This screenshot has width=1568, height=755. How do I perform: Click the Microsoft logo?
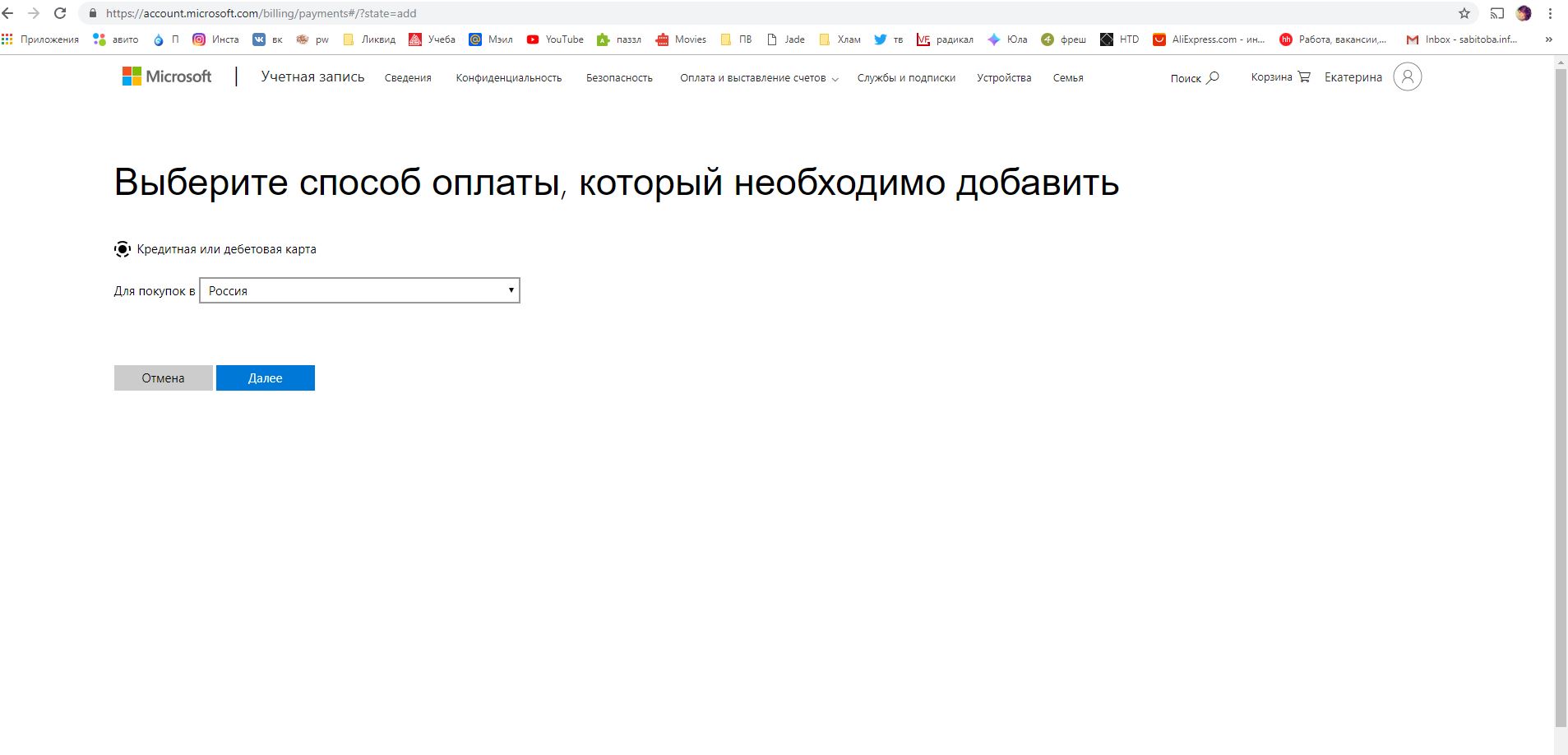(x=167, y=76)
